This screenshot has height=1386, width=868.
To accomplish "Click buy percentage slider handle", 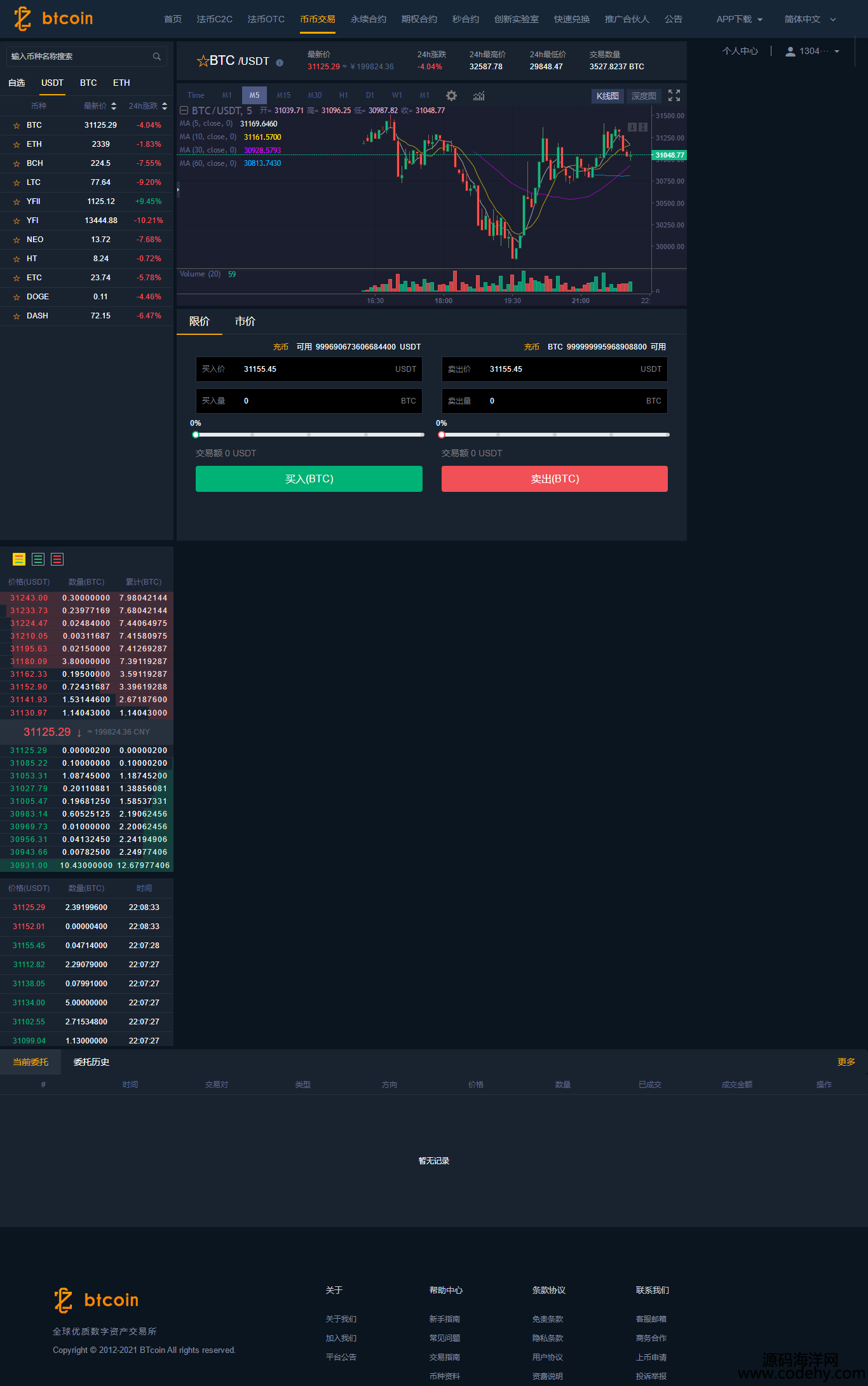I will pyautogui.click(x=196, y=435).
